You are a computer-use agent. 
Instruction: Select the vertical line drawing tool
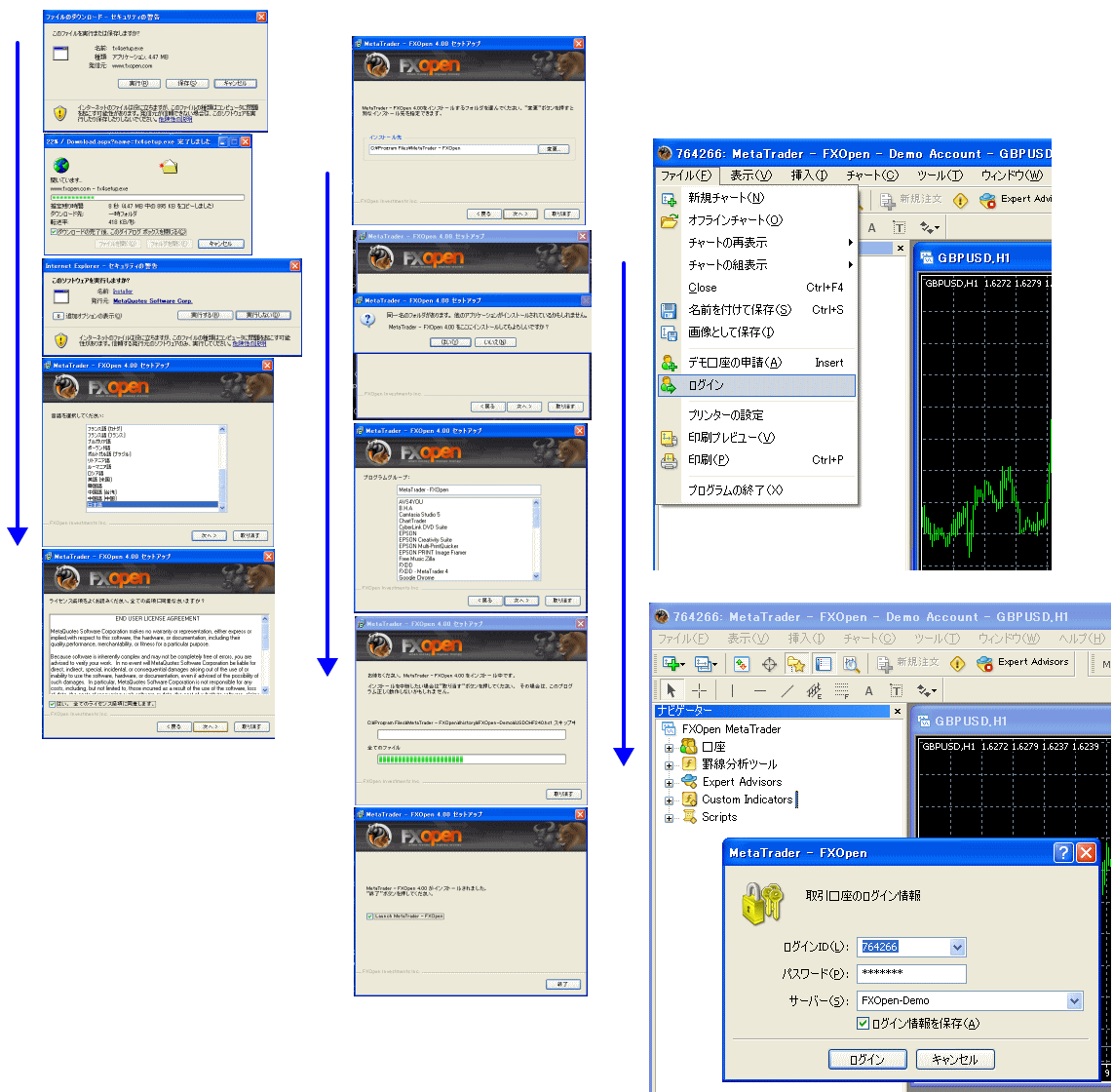pos(732,690)
